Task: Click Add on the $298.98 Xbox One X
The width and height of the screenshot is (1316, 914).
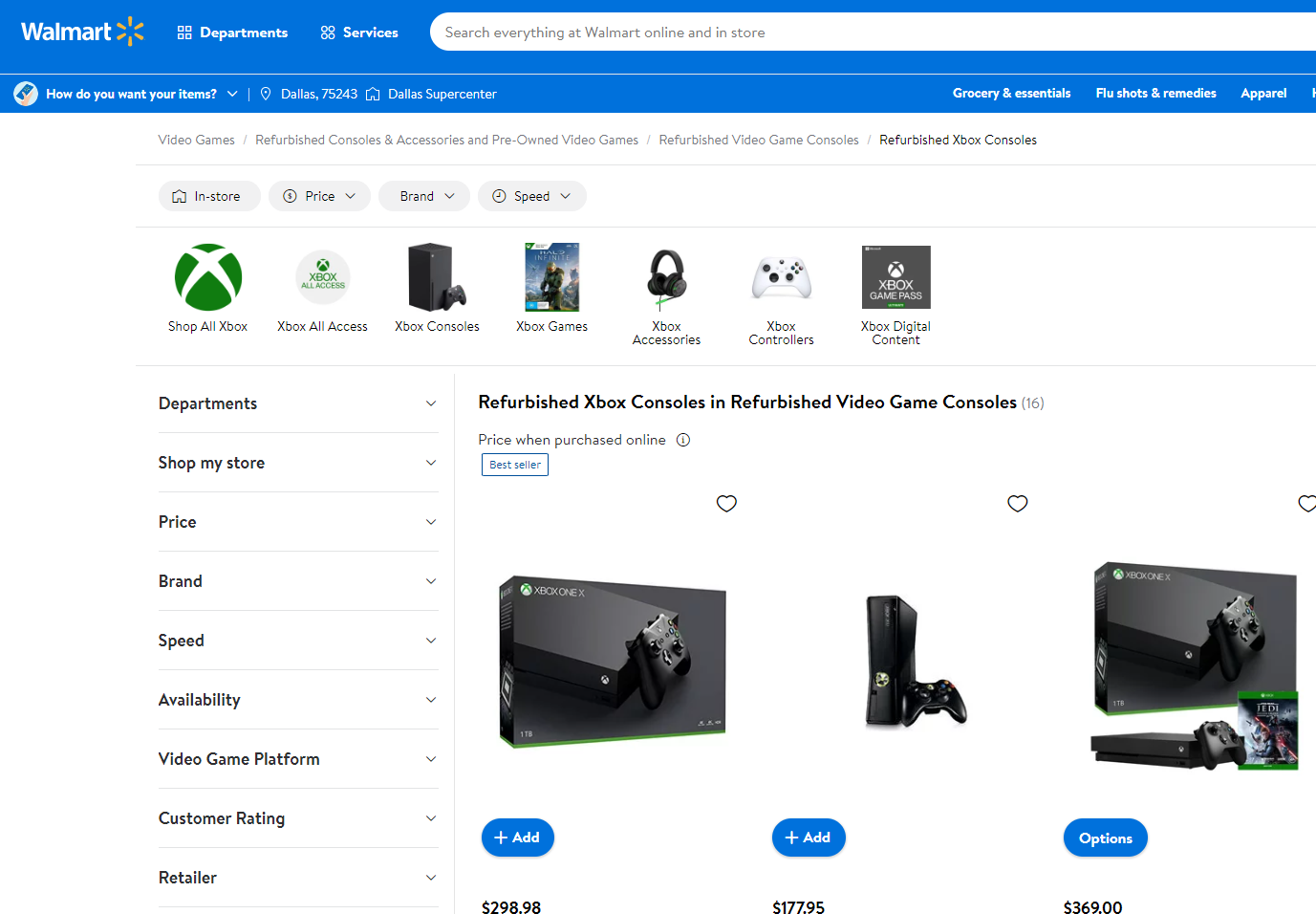Action: pos(517,837)
